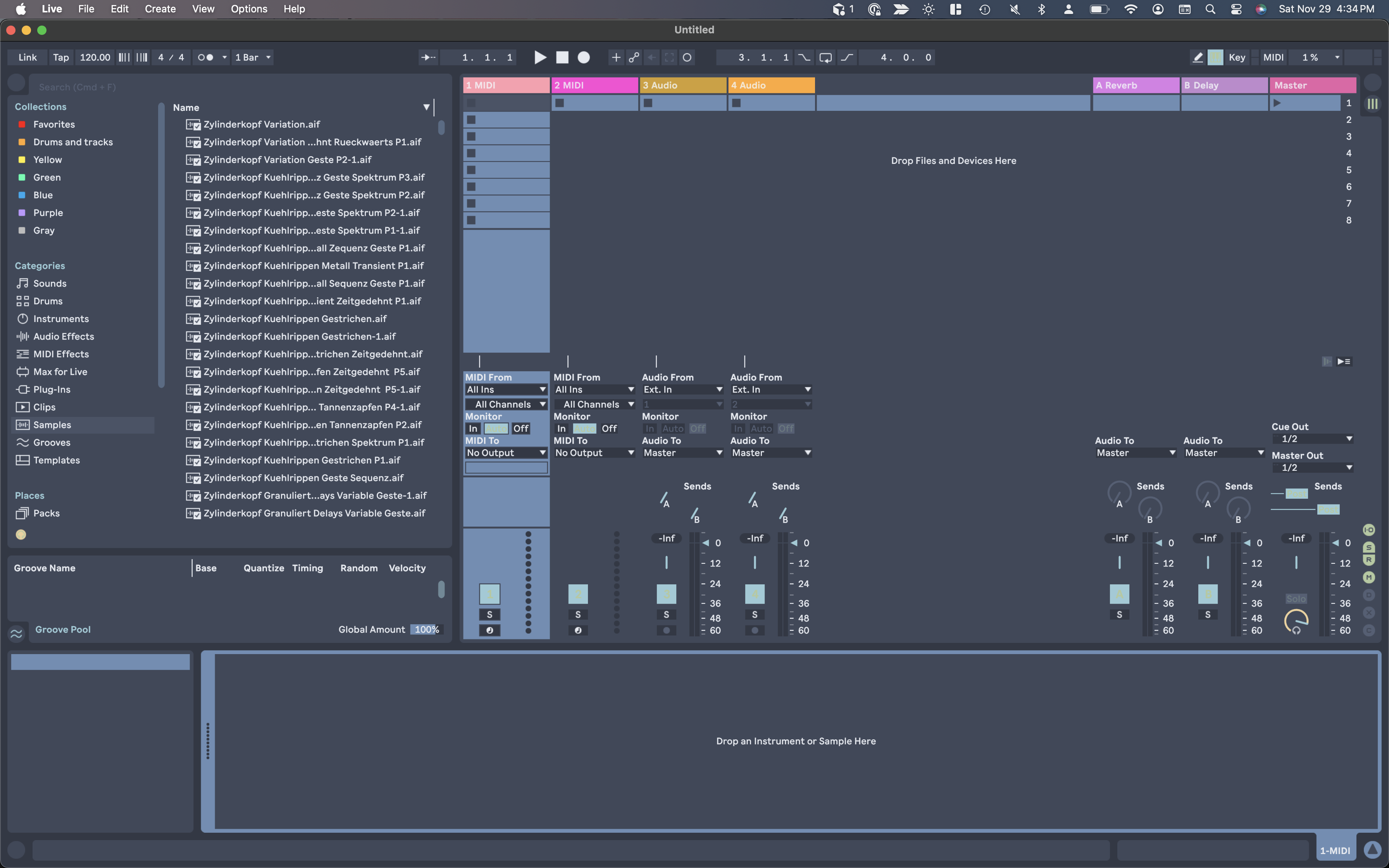Screen dimensions: 1389x868
Task: Open the Create menu
Action: [x=160, y=9]
